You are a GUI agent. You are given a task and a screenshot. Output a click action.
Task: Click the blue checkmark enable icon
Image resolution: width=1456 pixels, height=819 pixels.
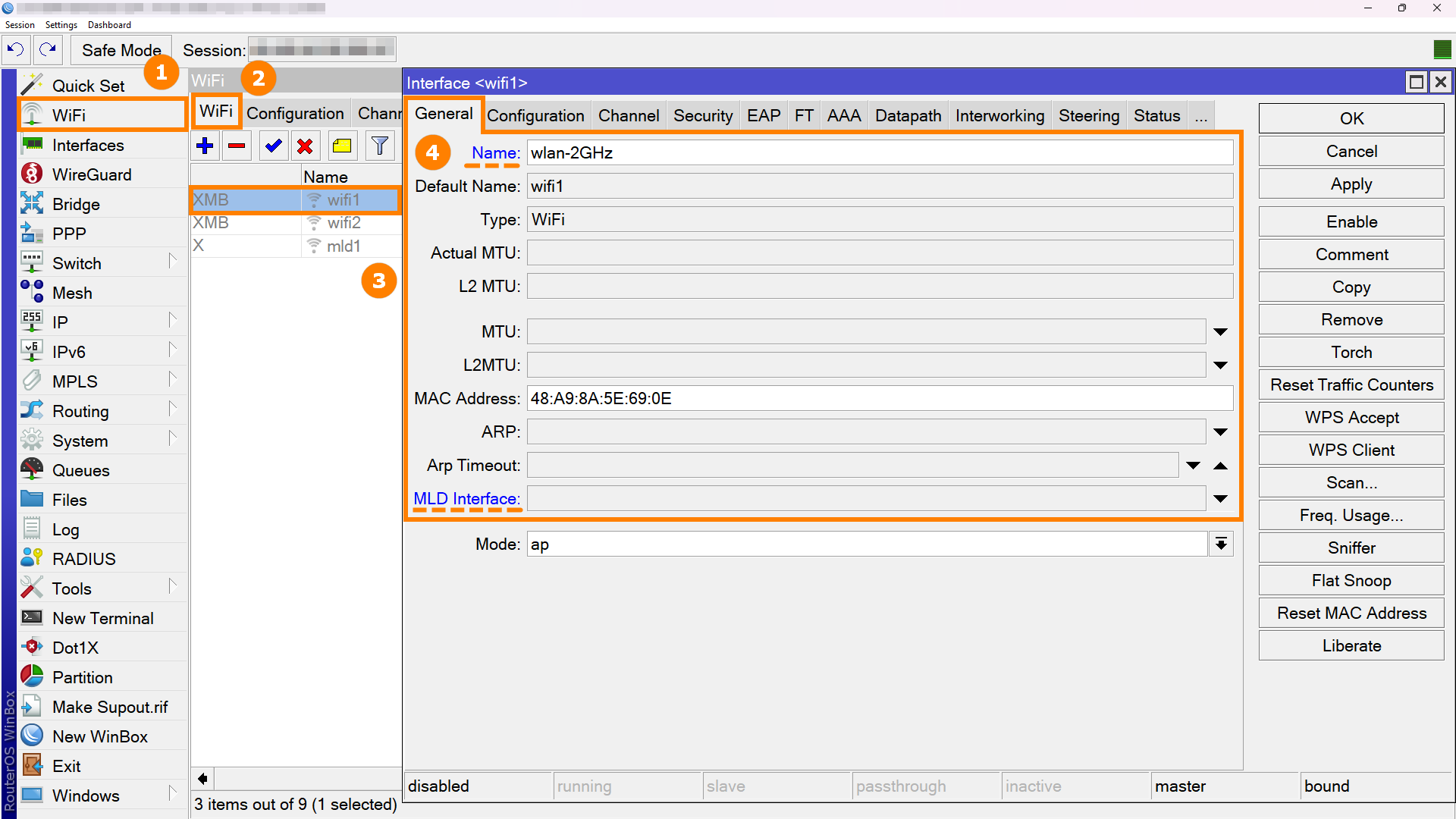(273, 146)
